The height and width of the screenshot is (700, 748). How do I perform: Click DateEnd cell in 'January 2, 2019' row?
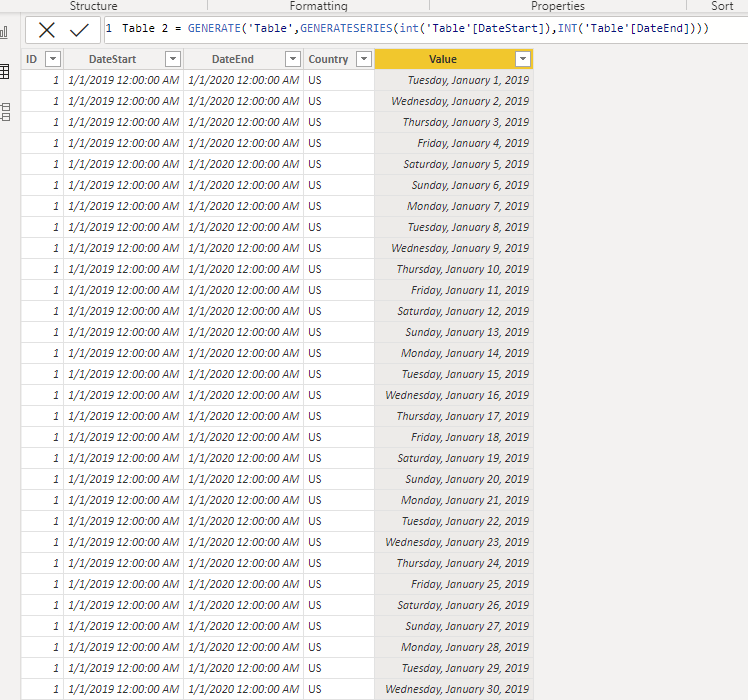(x=243, y=101)
